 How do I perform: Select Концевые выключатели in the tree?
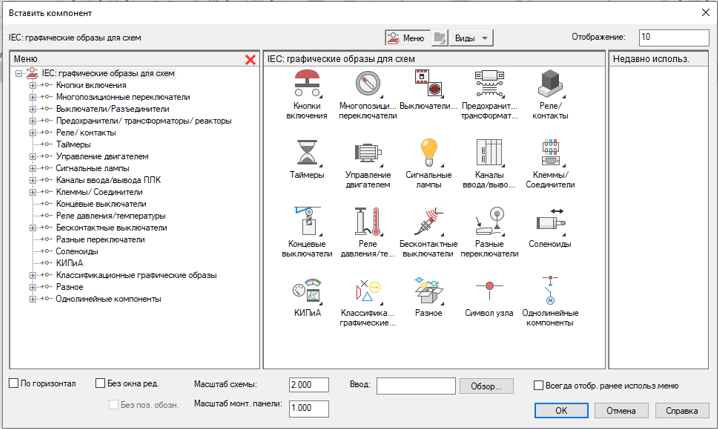tap(101, 204)
